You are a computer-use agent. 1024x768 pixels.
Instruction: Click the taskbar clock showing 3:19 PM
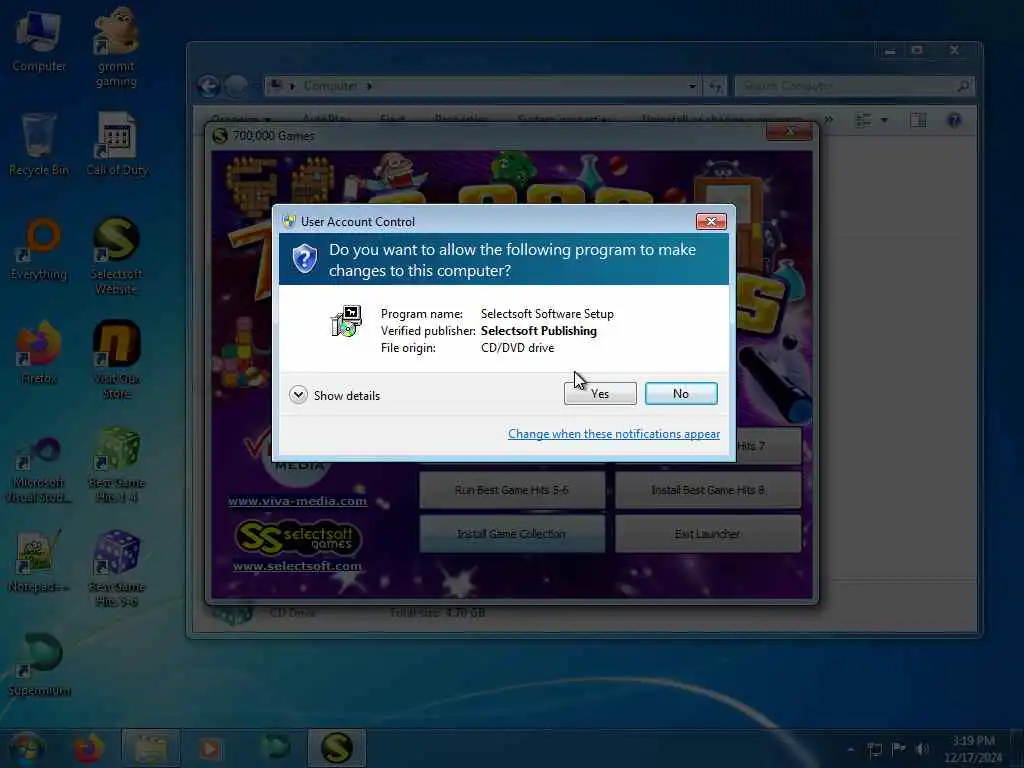coord(973,749)
